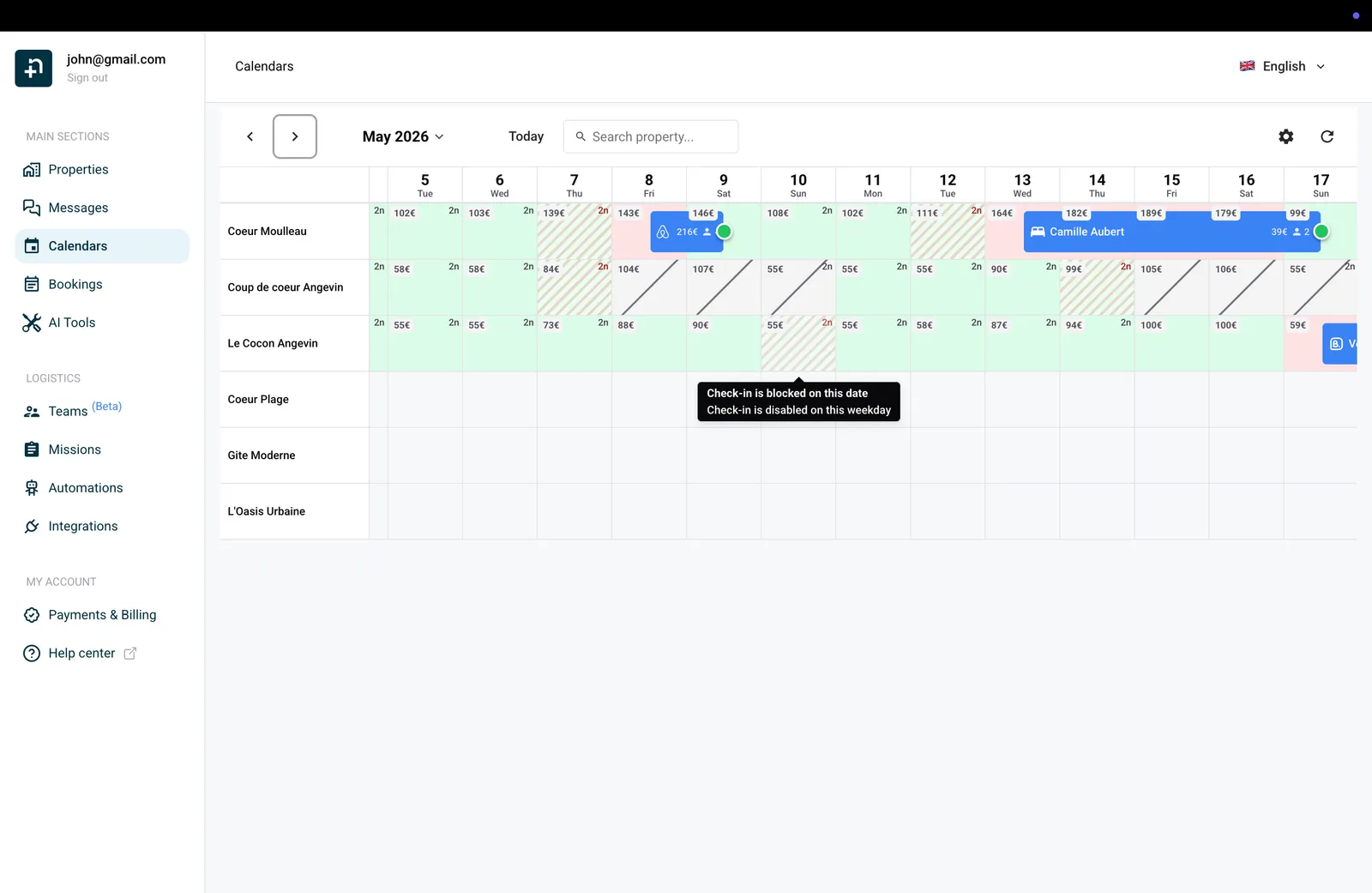Click the Teams people icon
Screen dimensions: 1372x893
click(x=32, y=412)
